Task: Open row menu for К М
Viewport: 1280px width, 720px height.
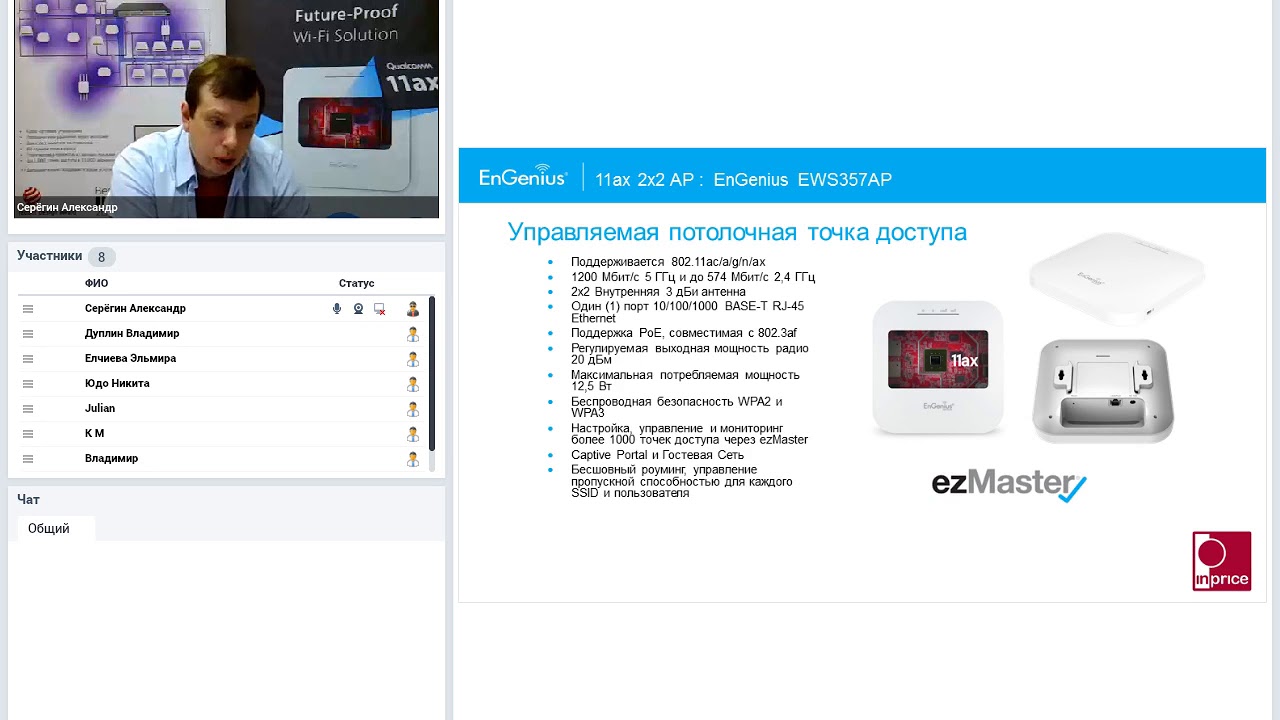Action: [28, 434]
